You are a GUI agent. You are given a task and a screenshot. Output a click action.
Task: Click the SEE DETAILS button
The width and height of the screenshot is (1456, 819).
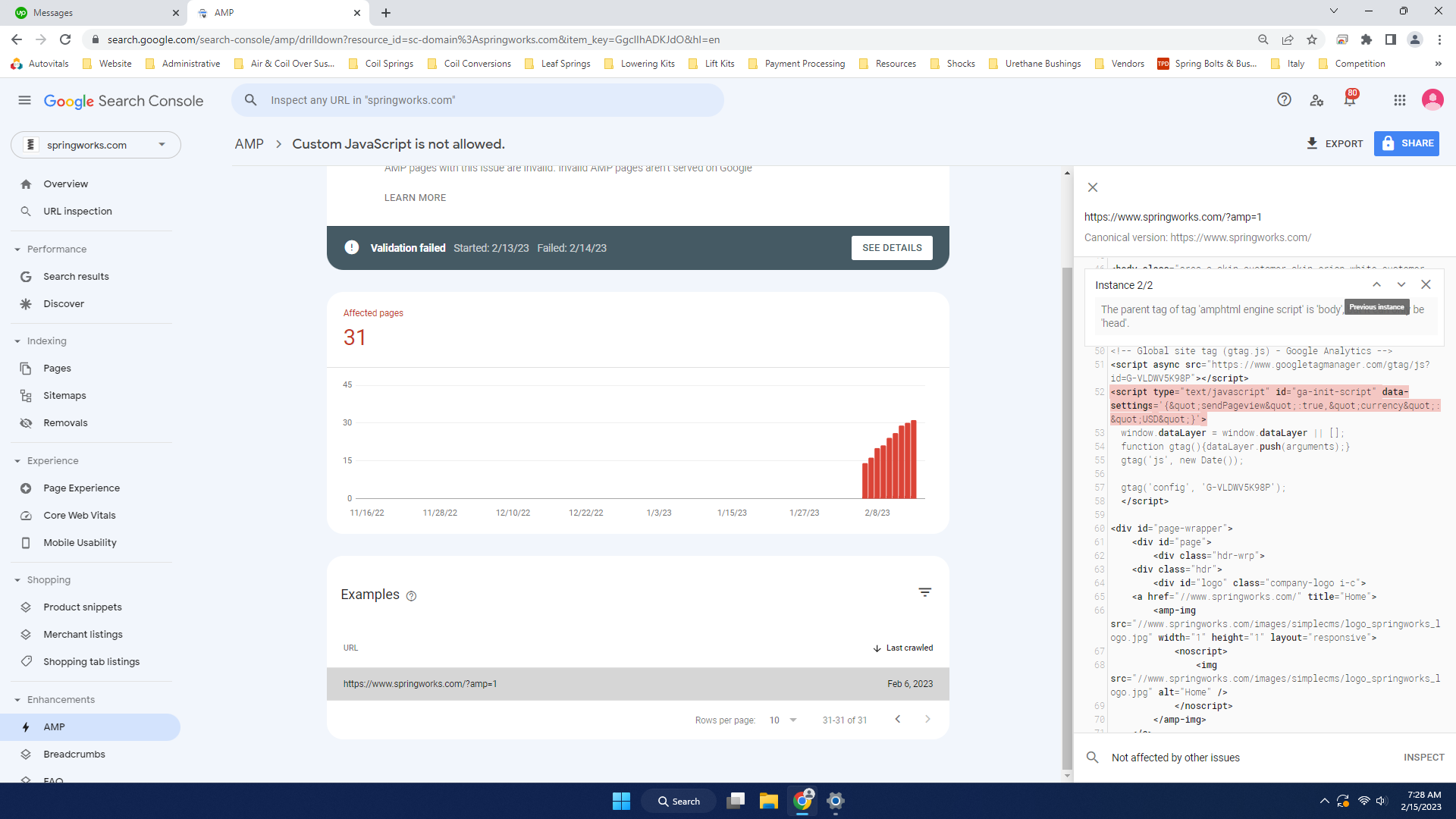coord(892,248)
